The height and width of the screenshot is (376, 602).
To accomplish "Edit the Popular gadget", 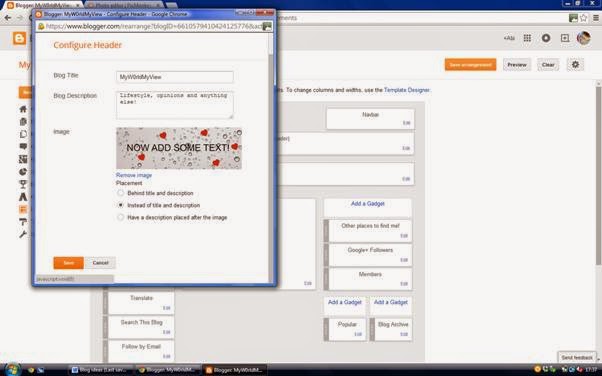I will [x=358, y=334].
